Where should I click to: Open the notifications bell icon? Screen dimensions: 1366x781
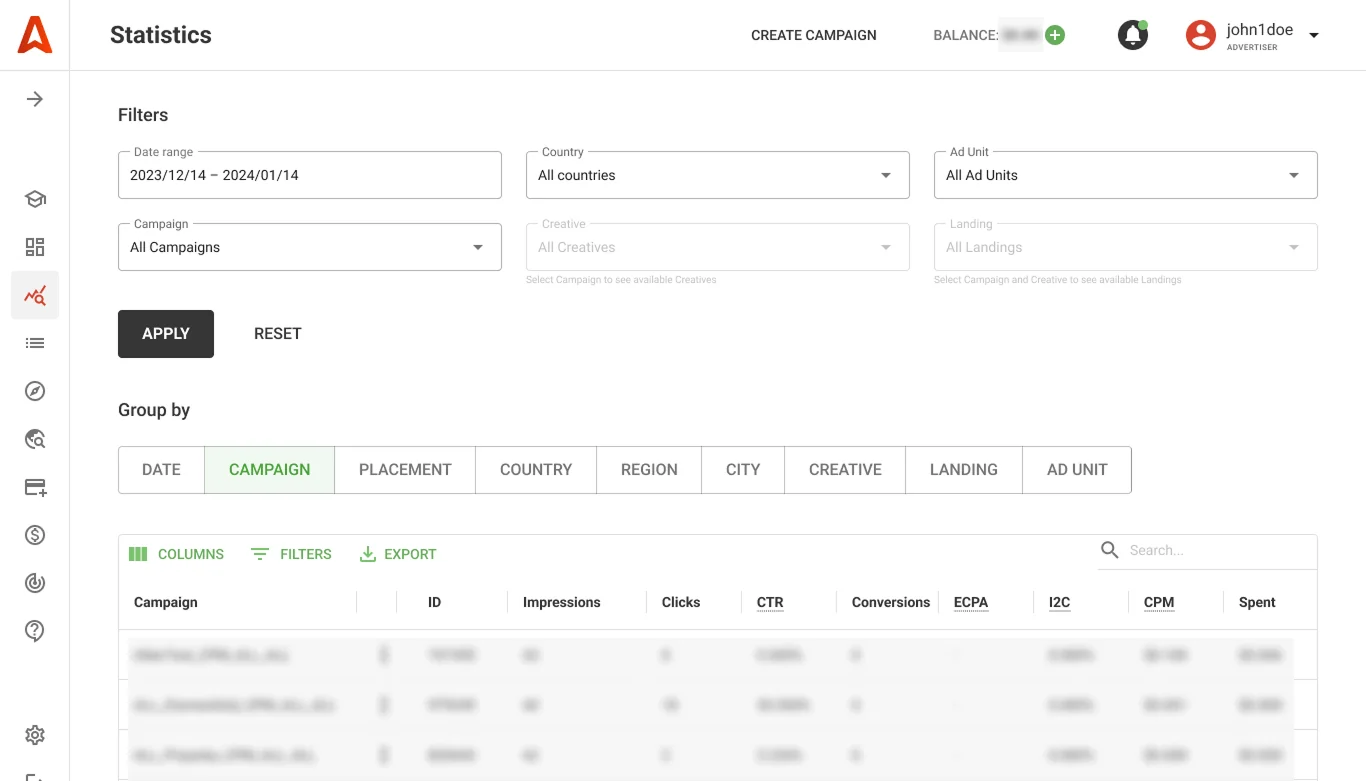(1132, 34)
